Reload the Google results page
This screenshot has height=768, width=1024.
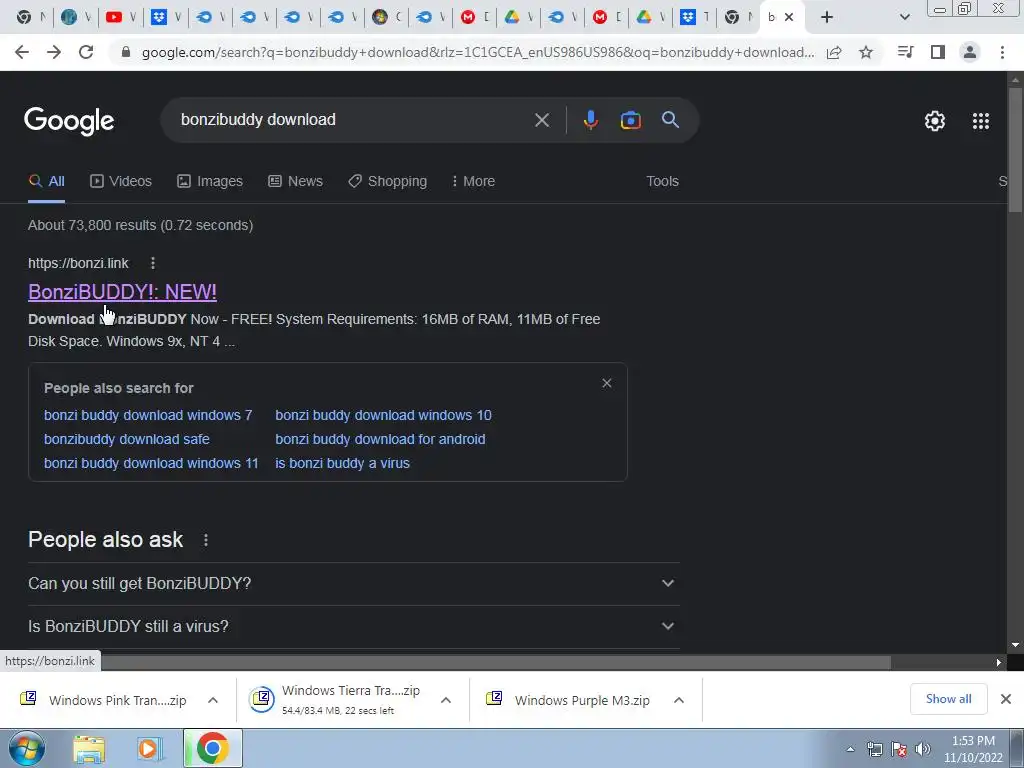pos(86,52)
